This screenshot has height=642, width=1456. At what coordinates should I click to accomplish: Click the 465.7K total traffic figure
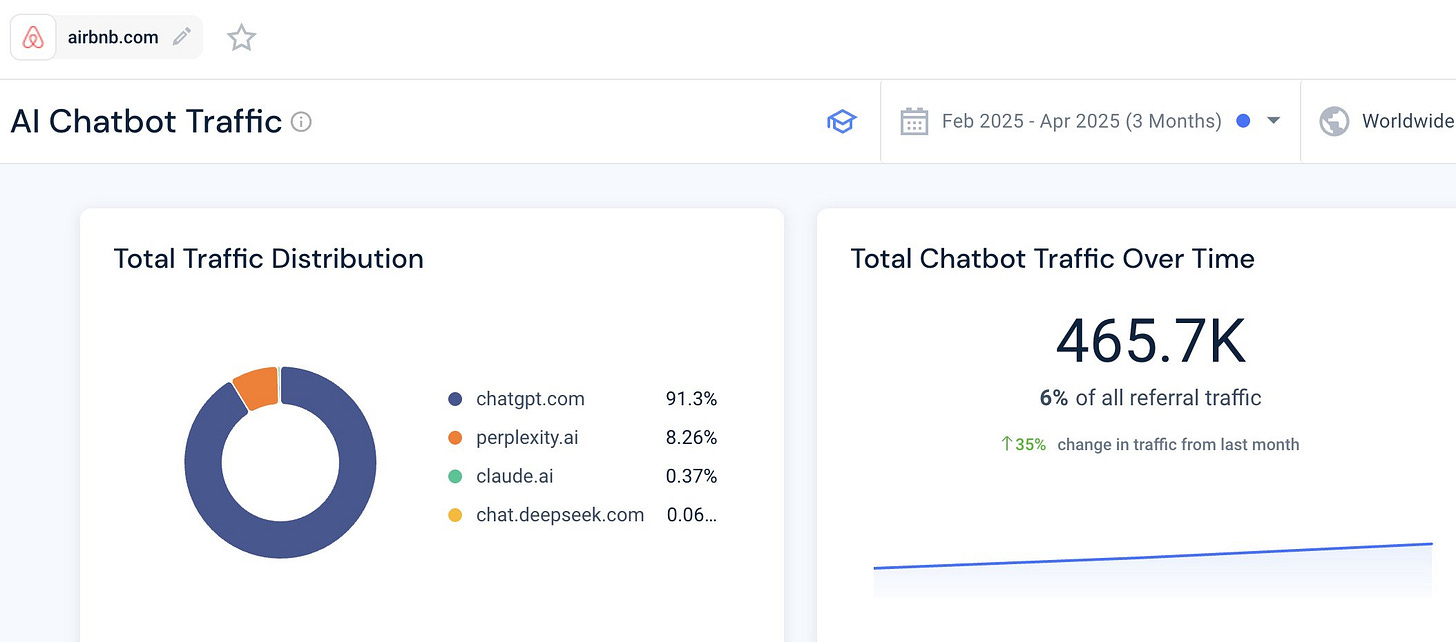point(1150,341)
